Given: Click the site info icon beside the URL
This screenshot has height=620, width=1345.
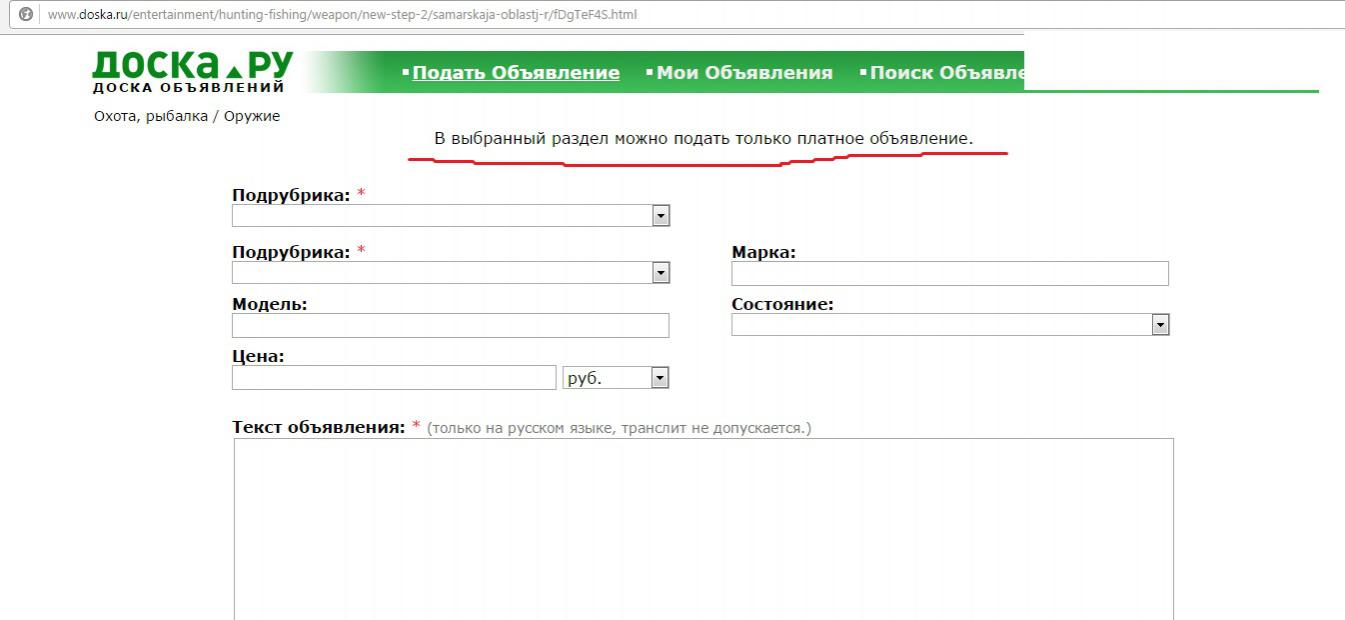Looking at the screenshot, I should click(x=26, y=15).
